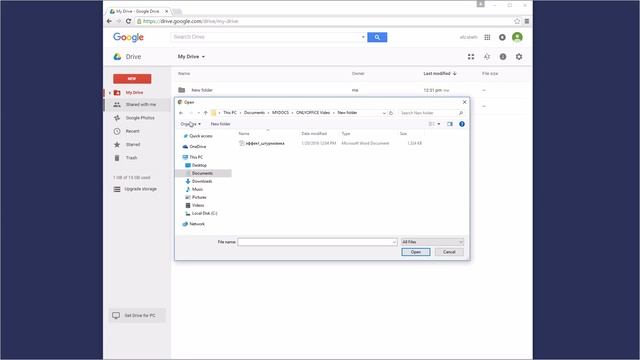Toggle the preview pane in Open dialog
The image size is (640, 360).
click(x=450, y=124)
